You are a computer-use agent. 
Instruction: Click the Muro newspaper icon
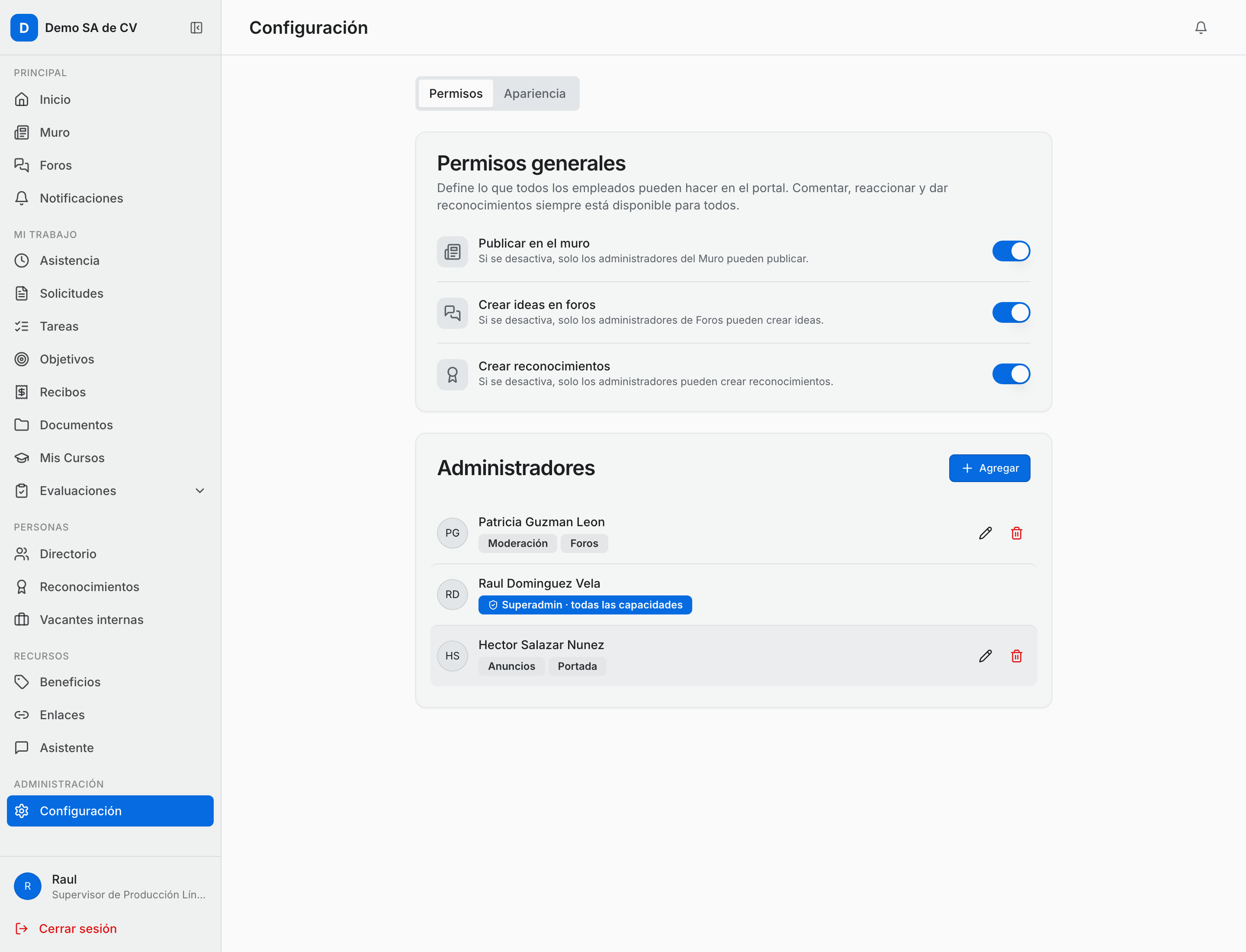pos(22,132)
